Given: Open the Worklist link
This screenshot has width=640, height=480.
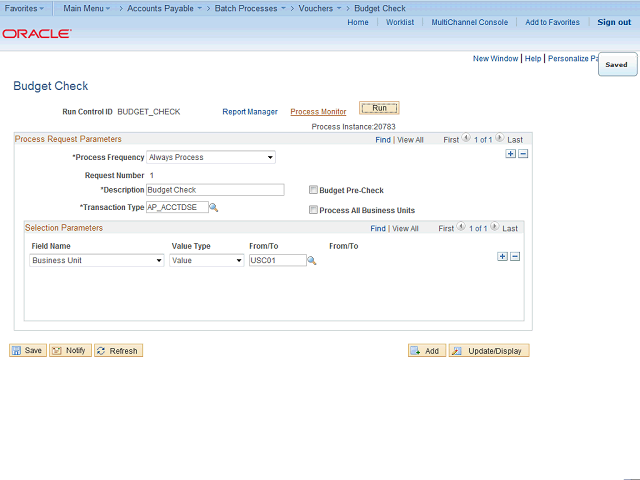Looking at the screenshot, I should (400, 22).
